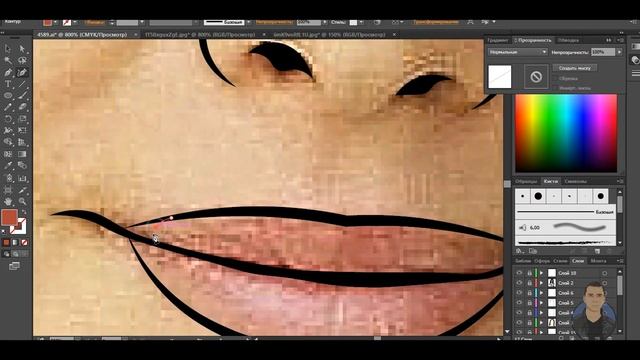Switch to the Градиент panel tab

click(498, 40)
